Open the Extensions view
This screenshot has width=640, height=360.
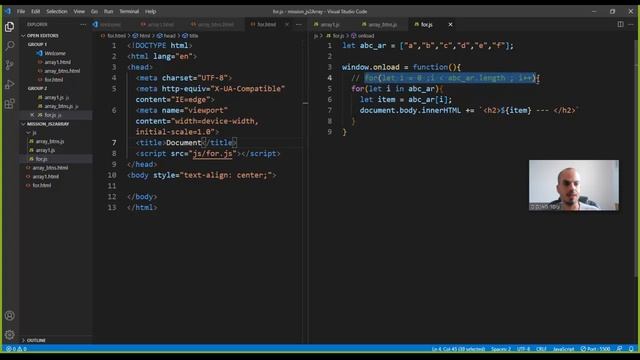click(x=9, y=103)
